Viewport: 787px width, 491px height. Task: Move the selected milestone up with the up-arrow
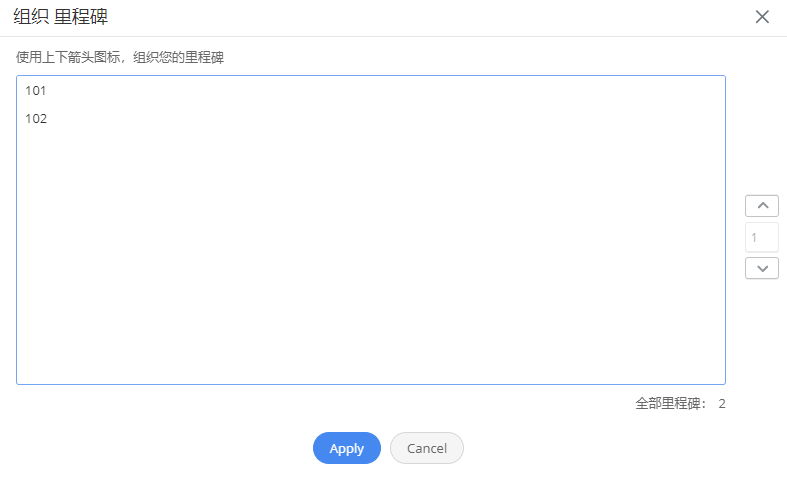(761, 206)
